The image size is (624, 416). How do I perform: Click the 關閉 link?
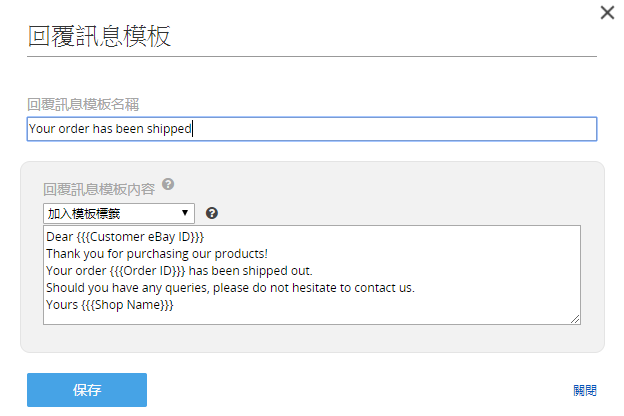click(x=585, y=391)
